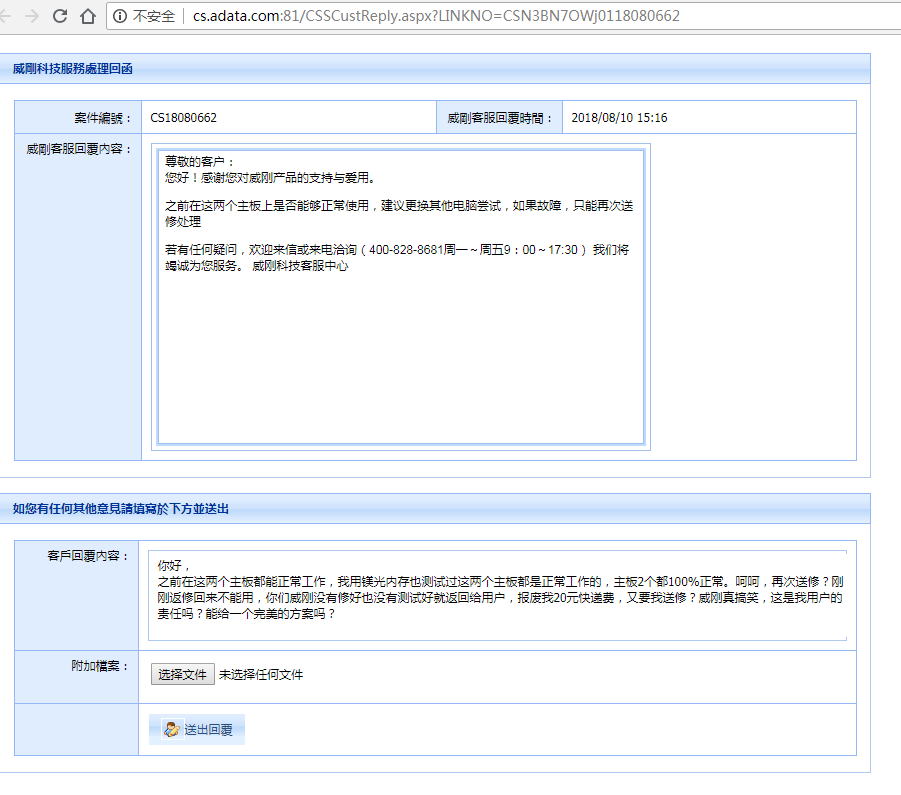Click inside the 客戶回覆內容 text area
The width and height of the screenshot is (901, 795).
tap(498, 596)
